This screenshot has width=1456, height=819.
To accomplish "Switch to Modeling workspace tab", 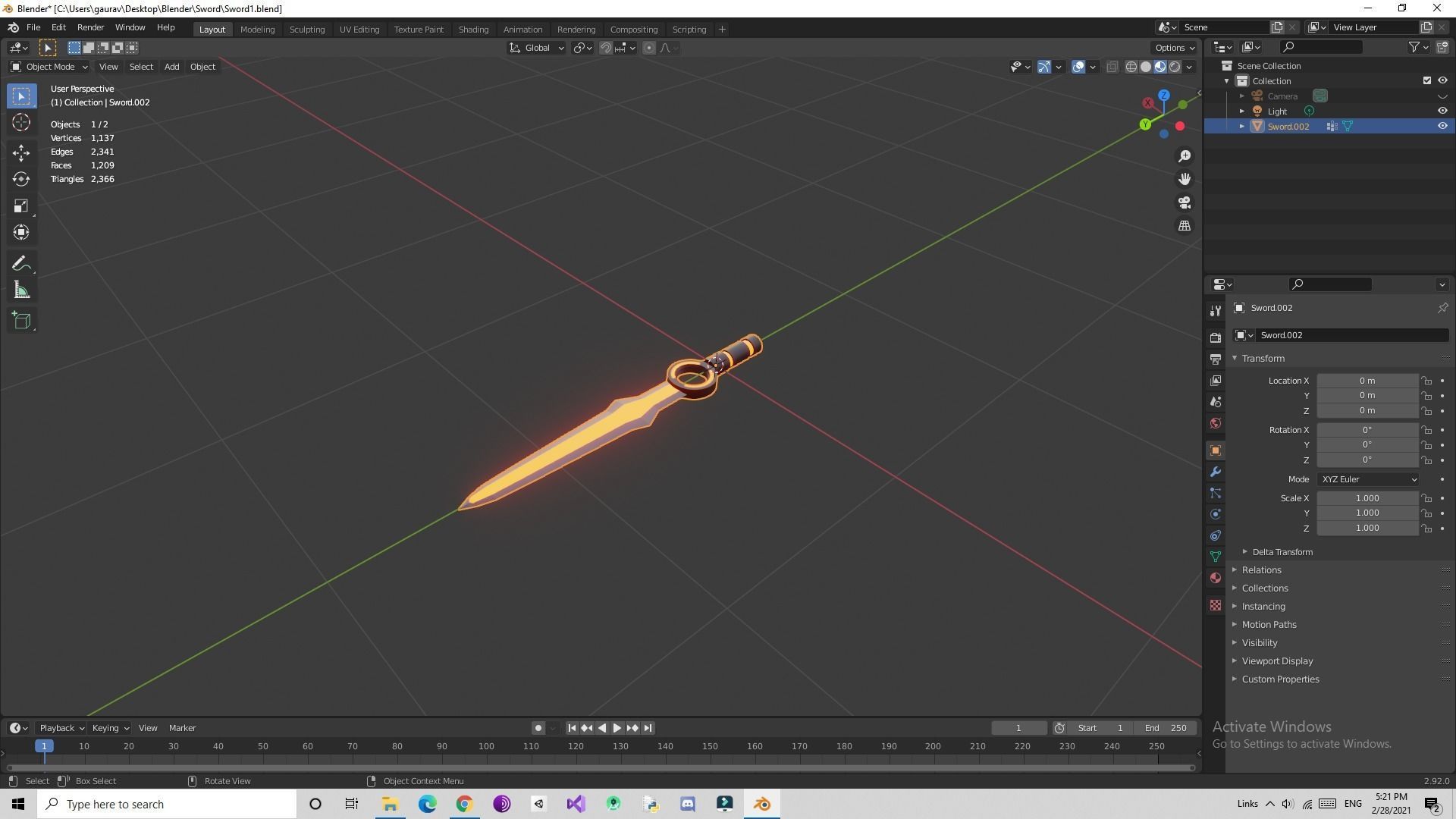I will 257,30.
